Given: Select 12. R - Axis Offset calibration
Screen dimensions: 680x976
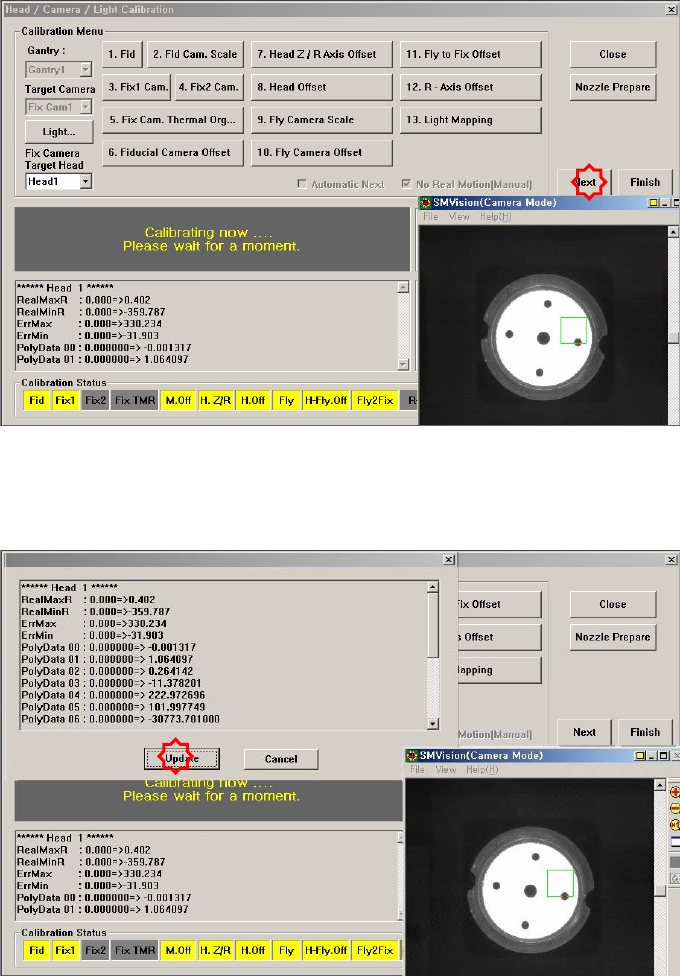Looking at the screenshot, I should [x=470, y=87].
